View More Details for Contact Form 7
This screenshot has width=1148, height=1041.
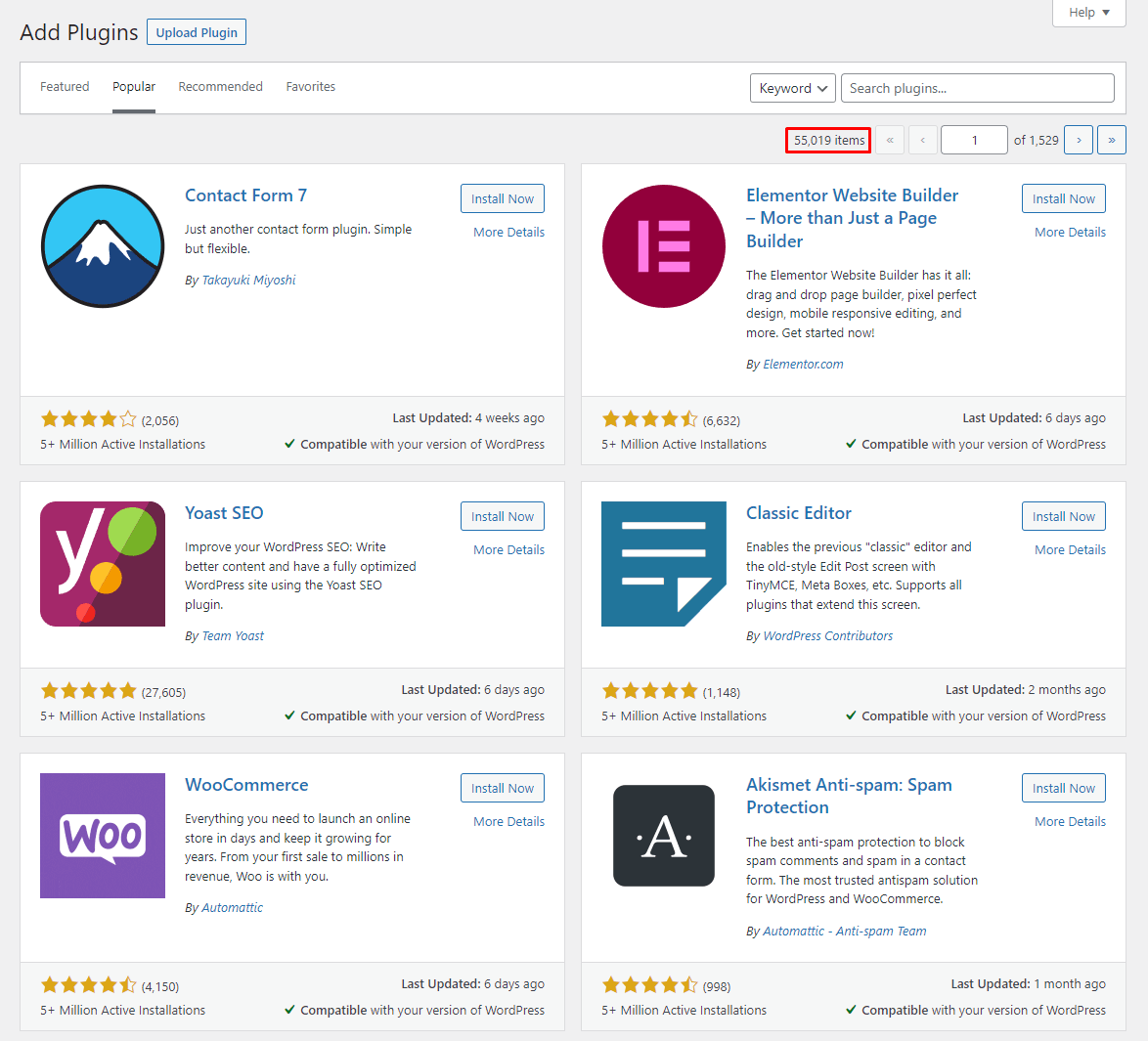pos(508,232)
